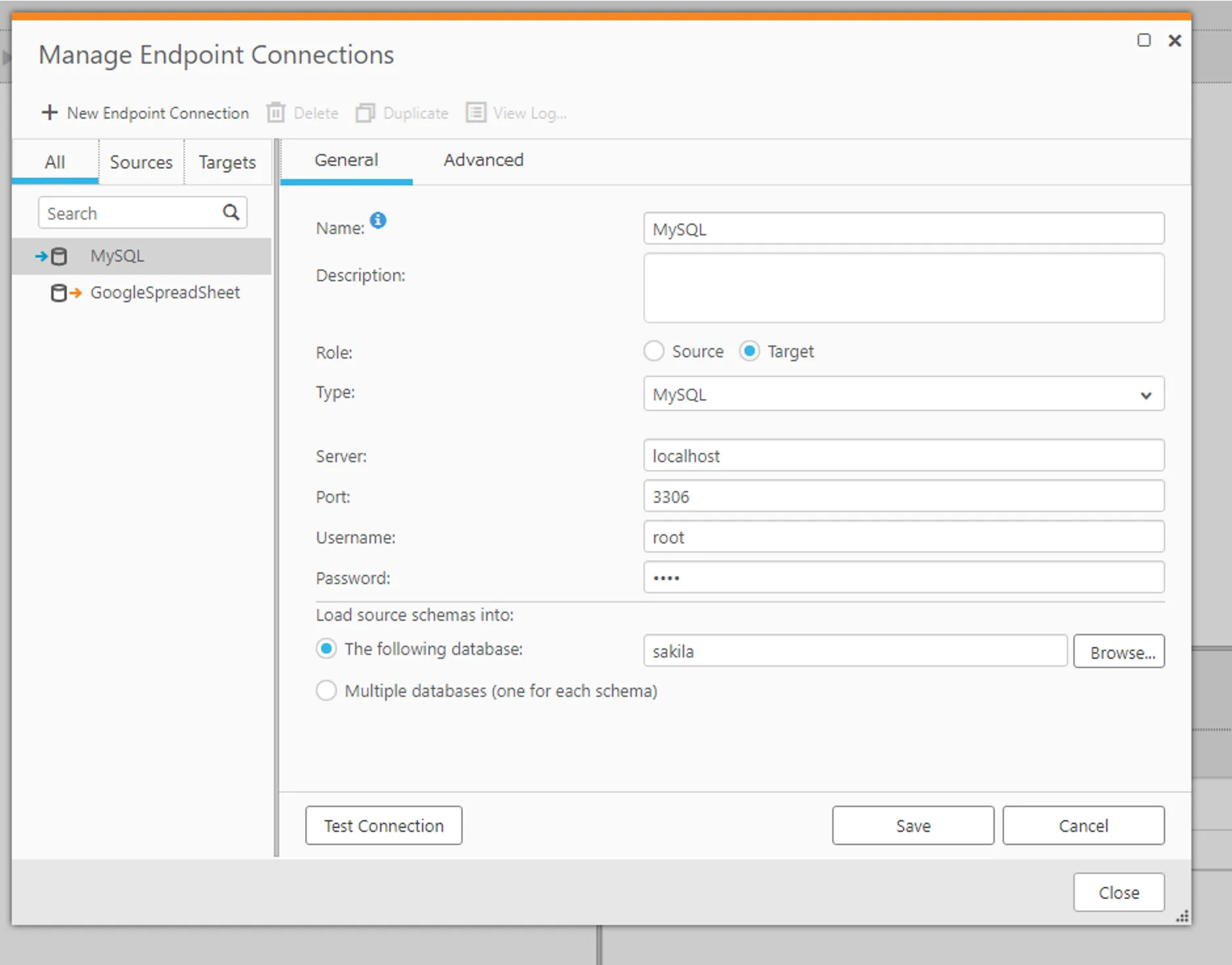This screenshot has width=1232, height=965.
Task: Click the Browse button for database
Action: [1118, 652]
